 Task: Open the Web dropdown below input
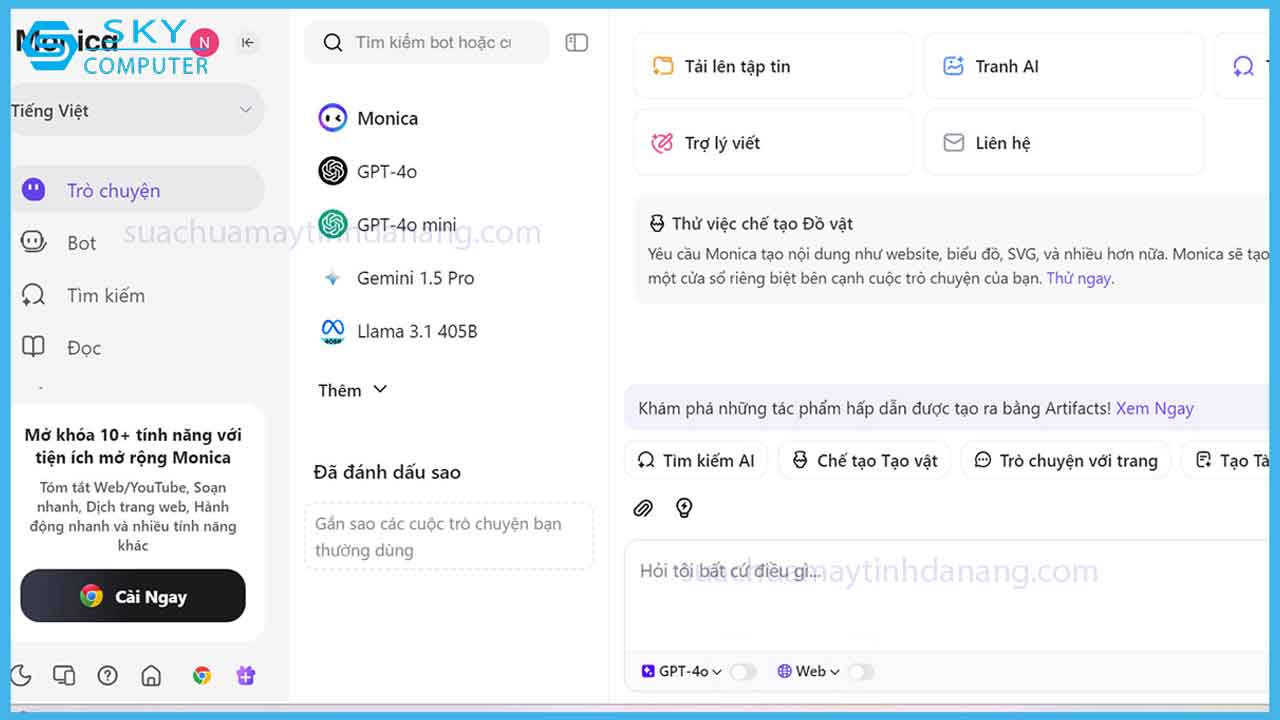(x=808, y=671)
